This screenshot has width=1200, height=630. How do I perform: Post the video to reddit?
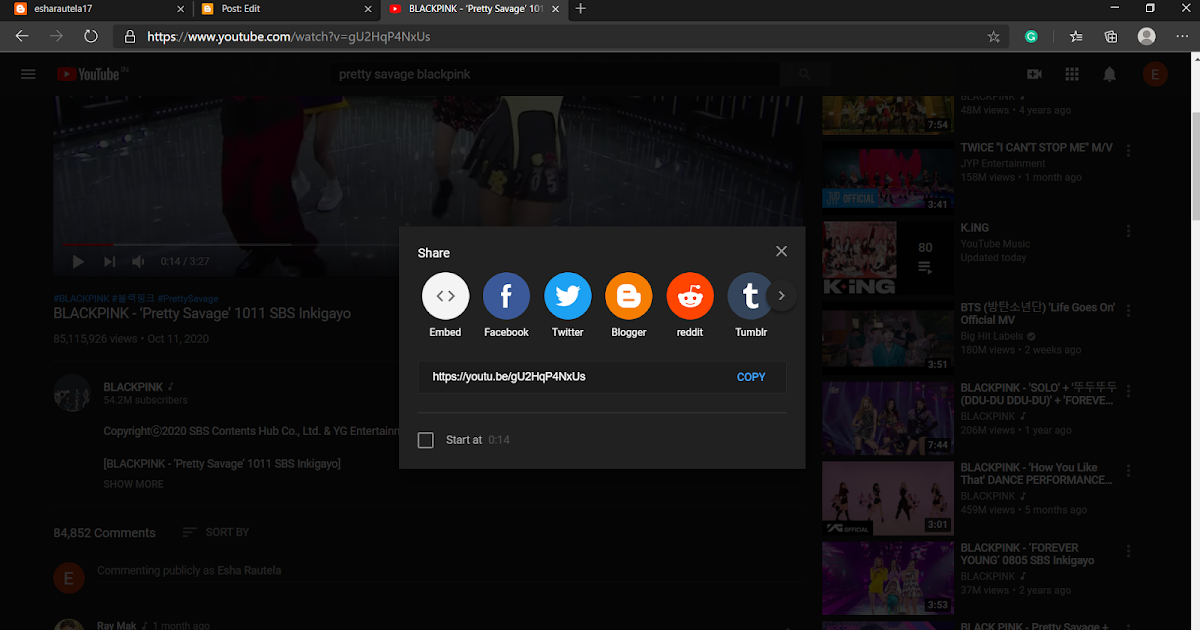(x=690, y=296)
